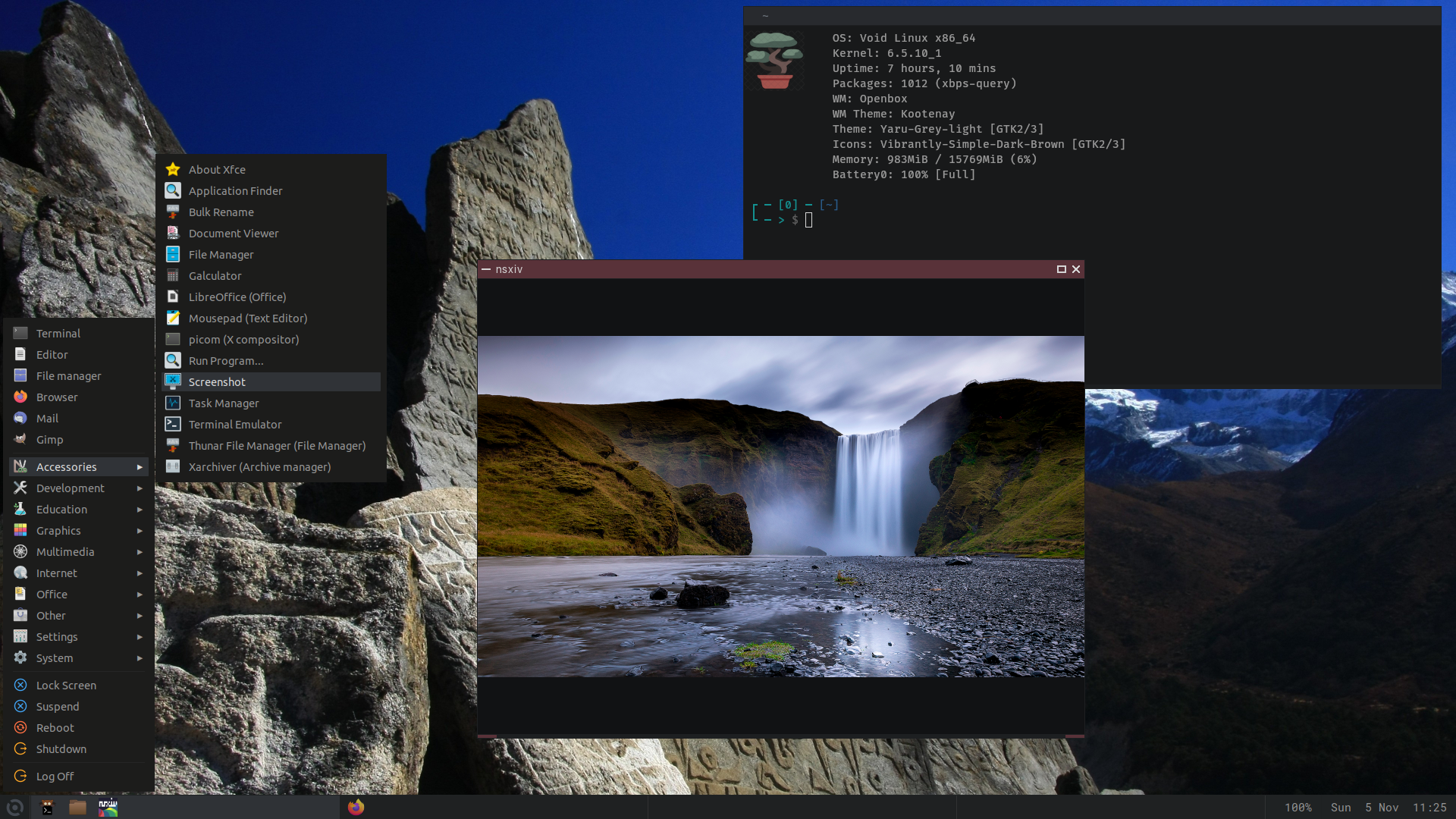Click the Xarchiver archive icon
Screen dimensions: 1456x819
pos(173,466)
